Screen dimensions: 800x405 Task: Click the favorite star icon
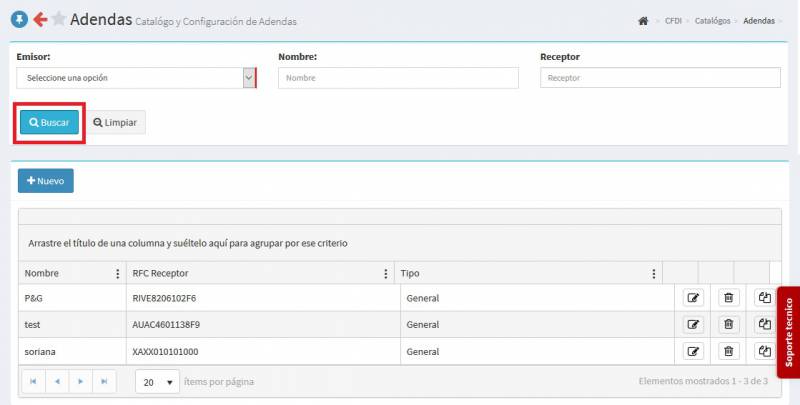[59, 19]
